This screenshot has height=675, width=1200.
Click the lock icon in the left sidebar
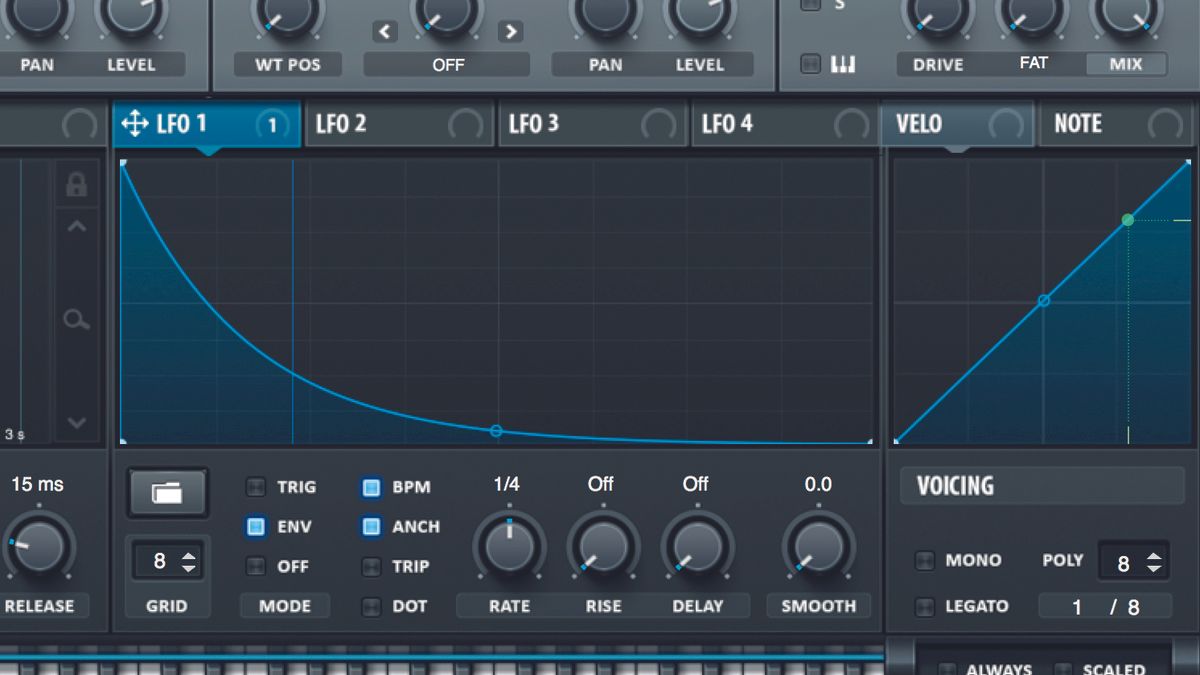tap(77, 186)
